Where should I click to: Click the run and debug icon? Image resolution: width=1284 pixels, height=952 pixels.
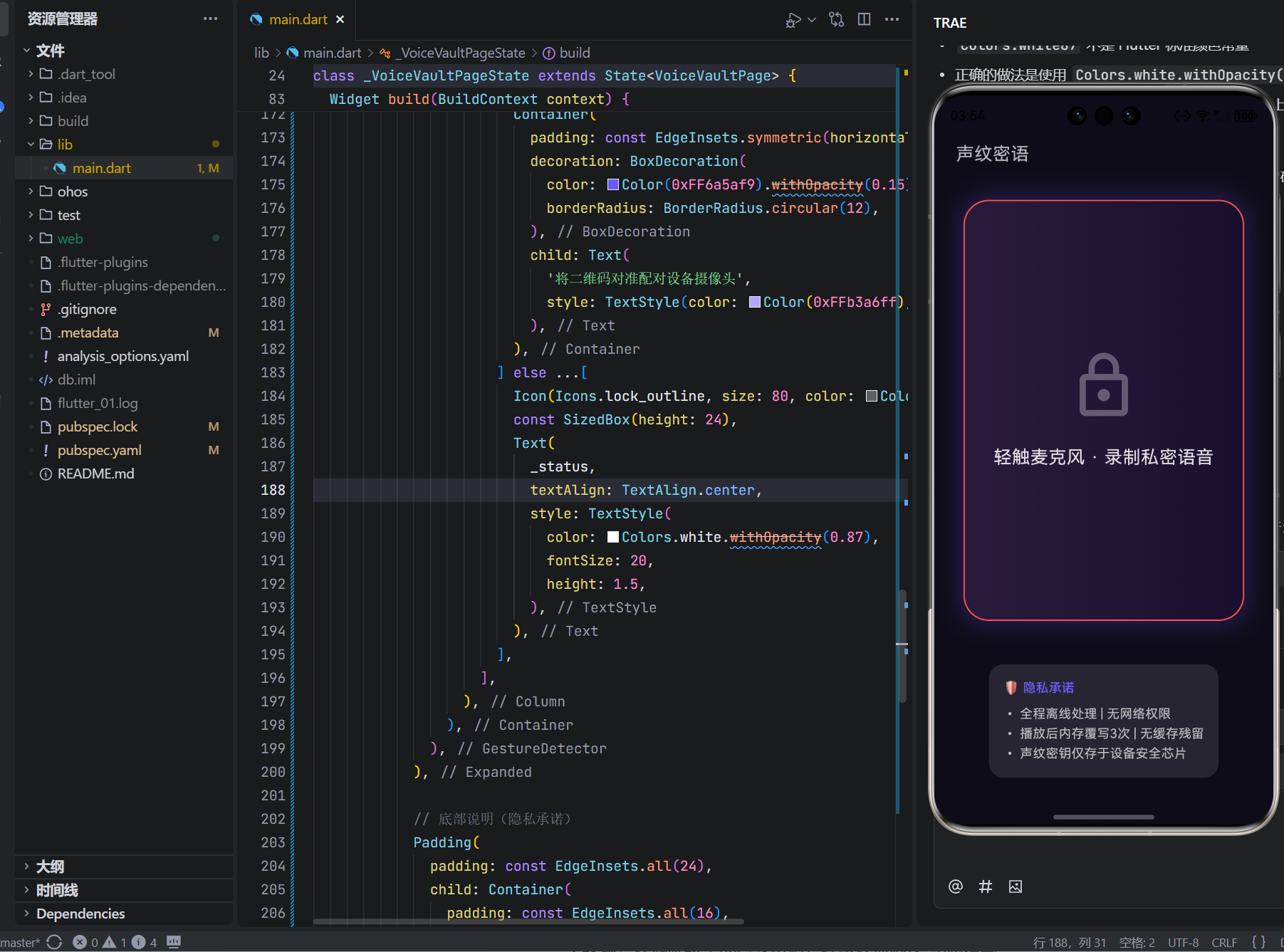[x=793, y=20]
